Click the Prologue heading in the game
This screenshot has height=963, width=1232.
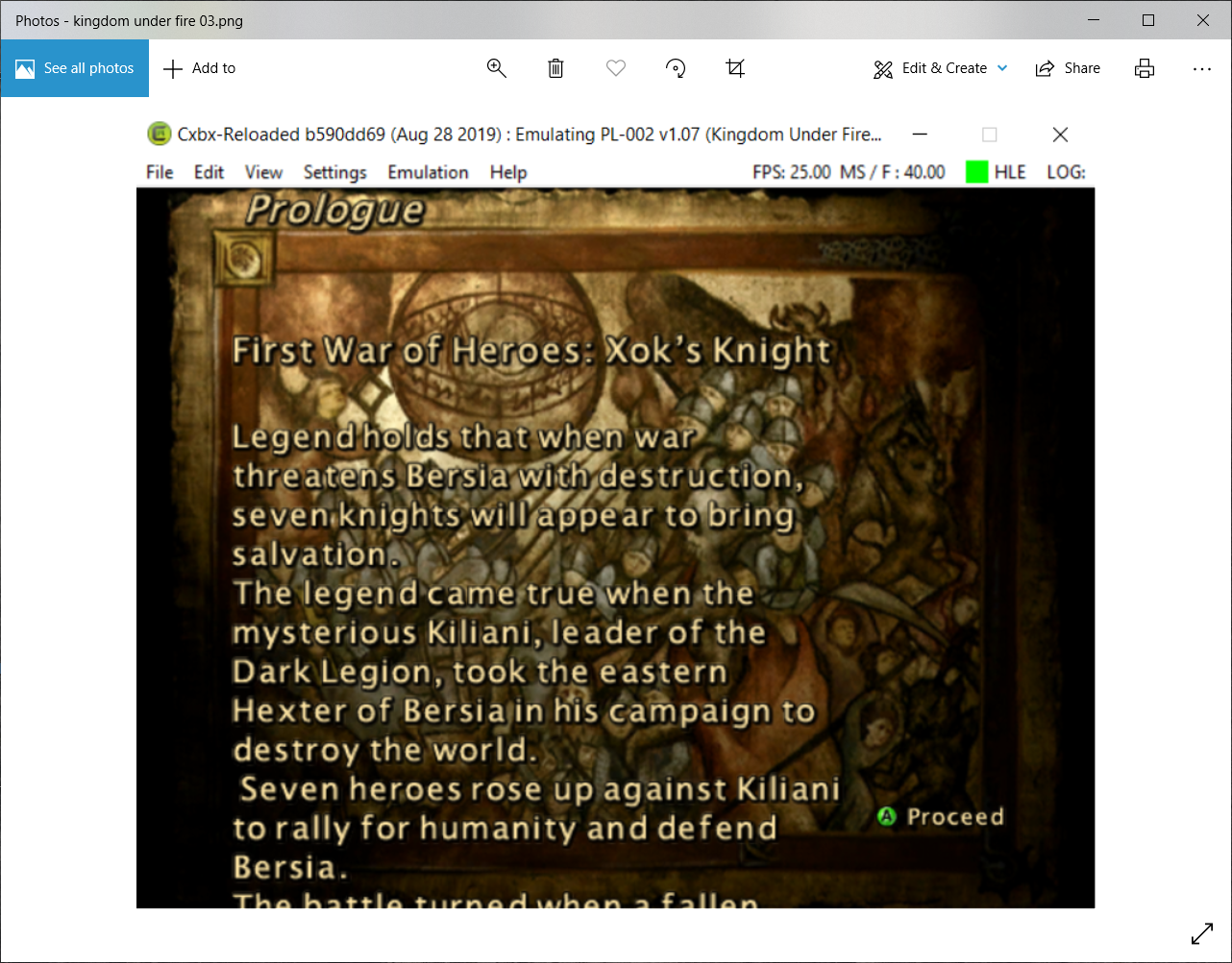[334, 210]
